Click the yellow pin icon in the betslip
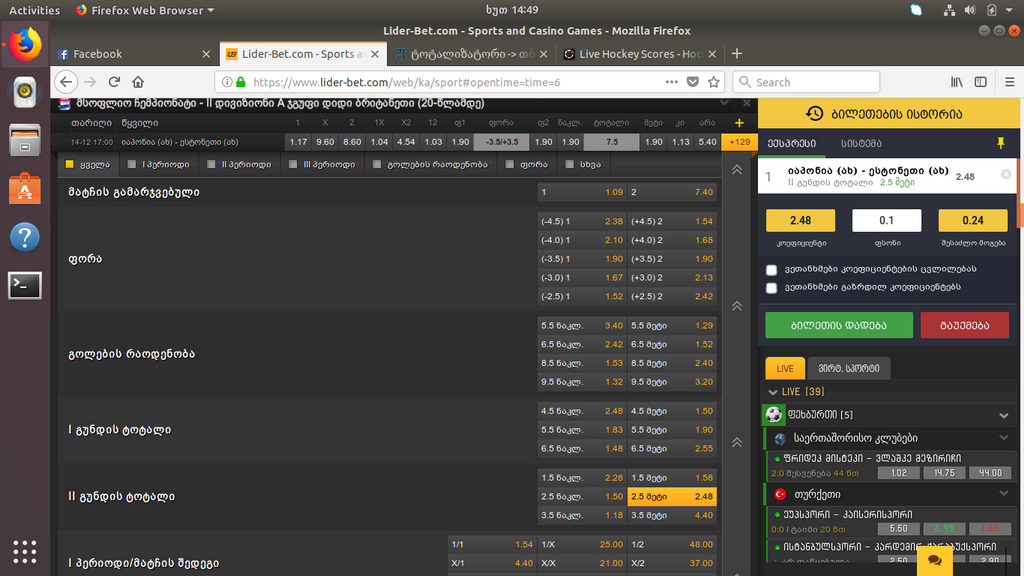This screenshot has height=576, width=1024. [1000, 143]
